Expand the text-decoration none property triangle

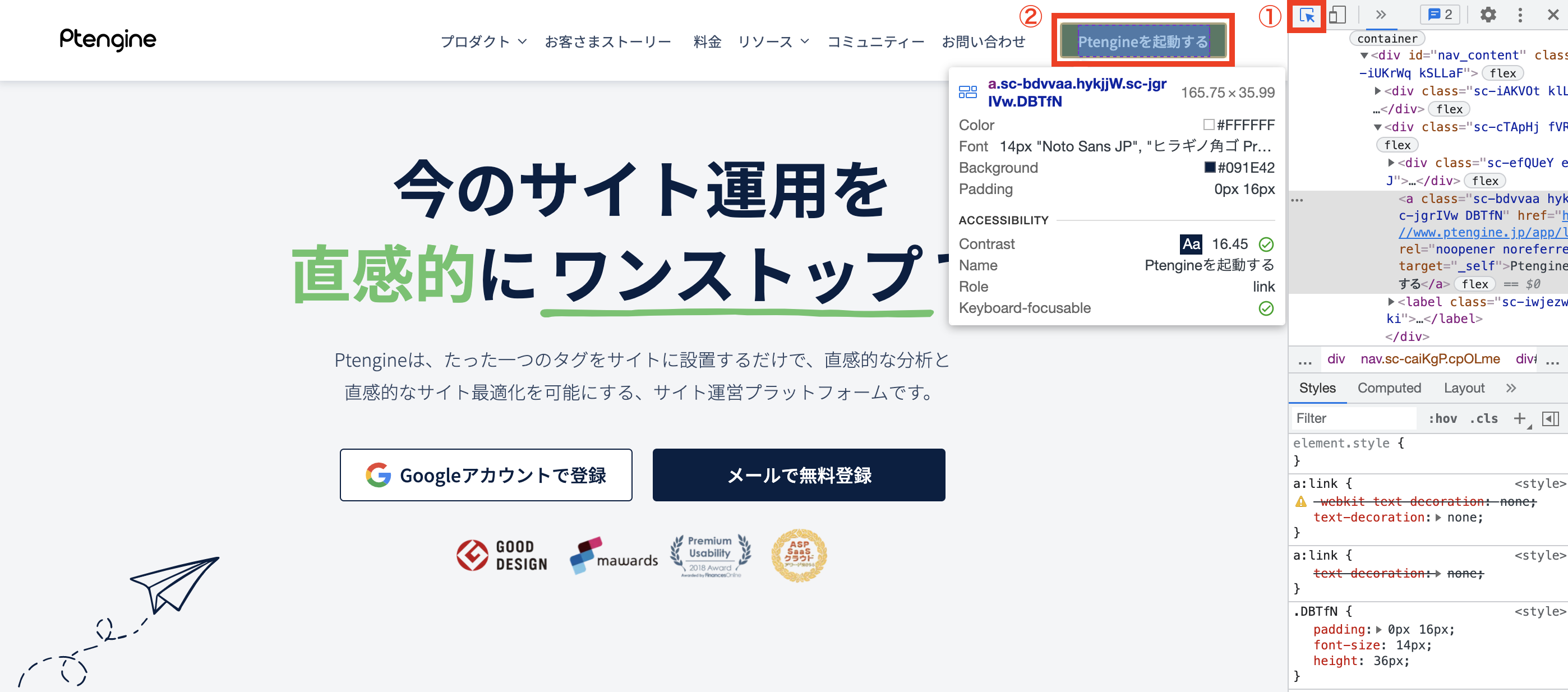pos(1438,518)
